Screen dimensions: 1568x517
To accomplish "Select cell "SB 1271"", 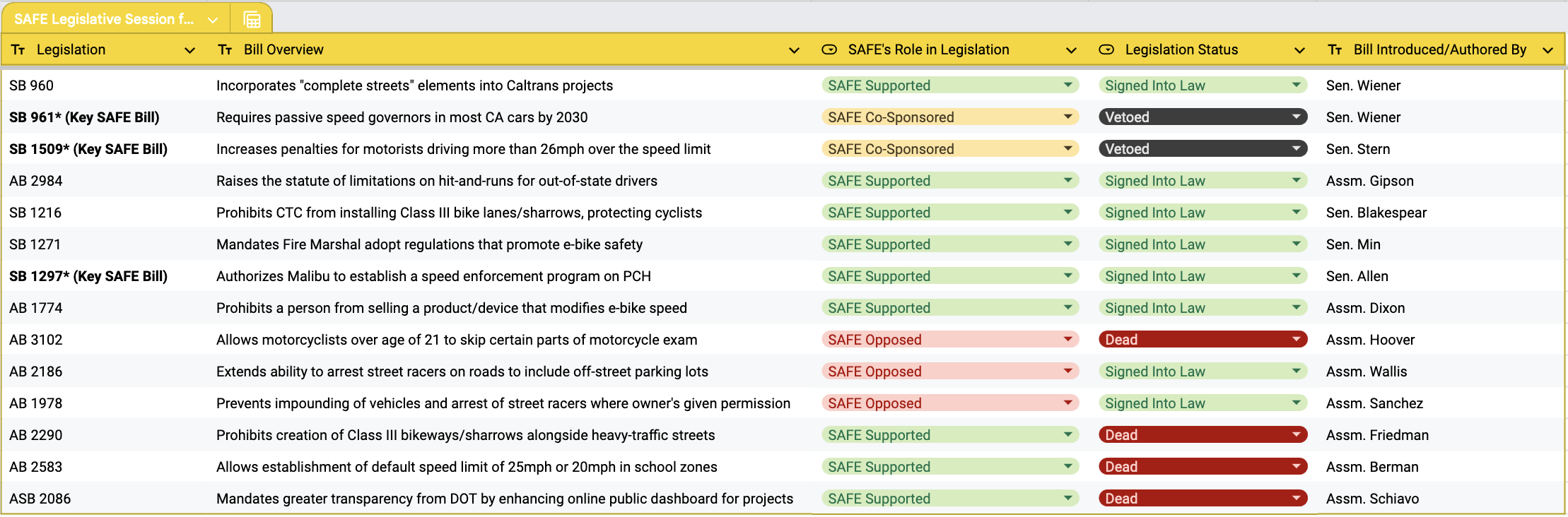I will [x=104, y=244].
